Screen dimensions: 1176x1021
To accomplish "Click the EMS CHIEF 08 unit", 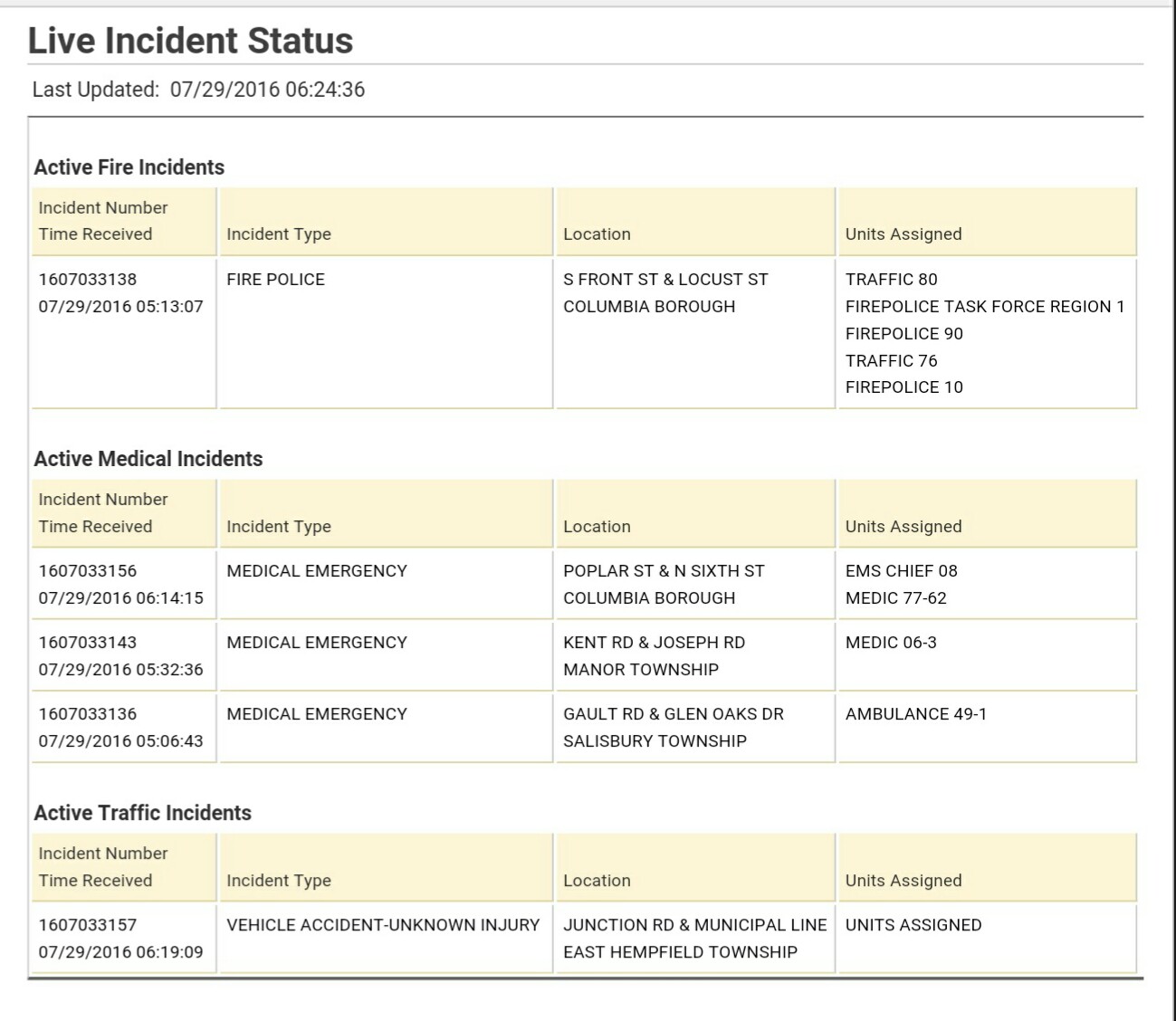I will coord(901,571).
